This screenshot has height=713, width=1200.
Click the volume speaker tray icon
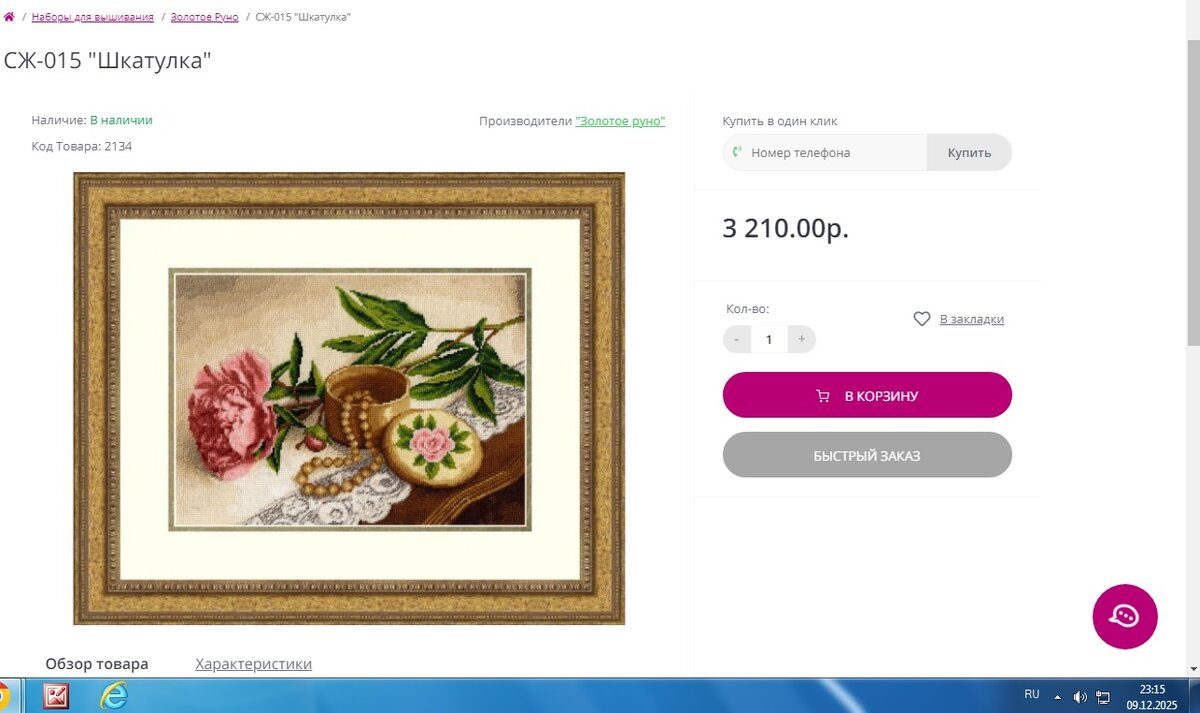click(1080, 696)
